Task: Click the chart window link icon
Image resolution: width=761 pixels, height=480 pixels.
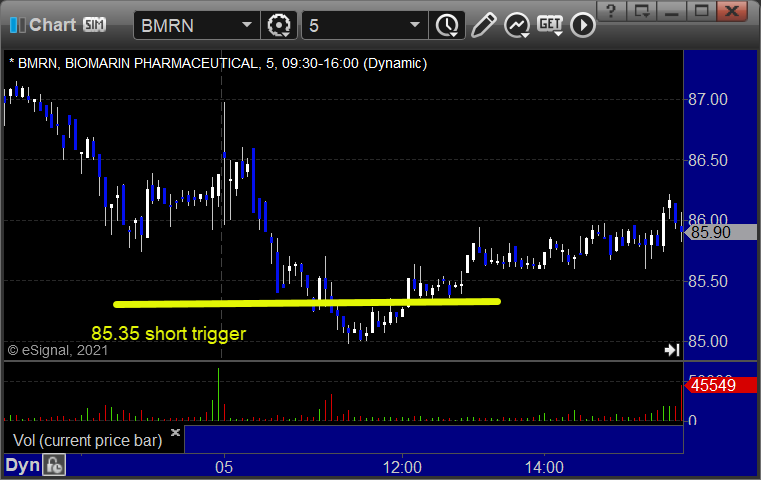Action: click(x=17, y=25)
